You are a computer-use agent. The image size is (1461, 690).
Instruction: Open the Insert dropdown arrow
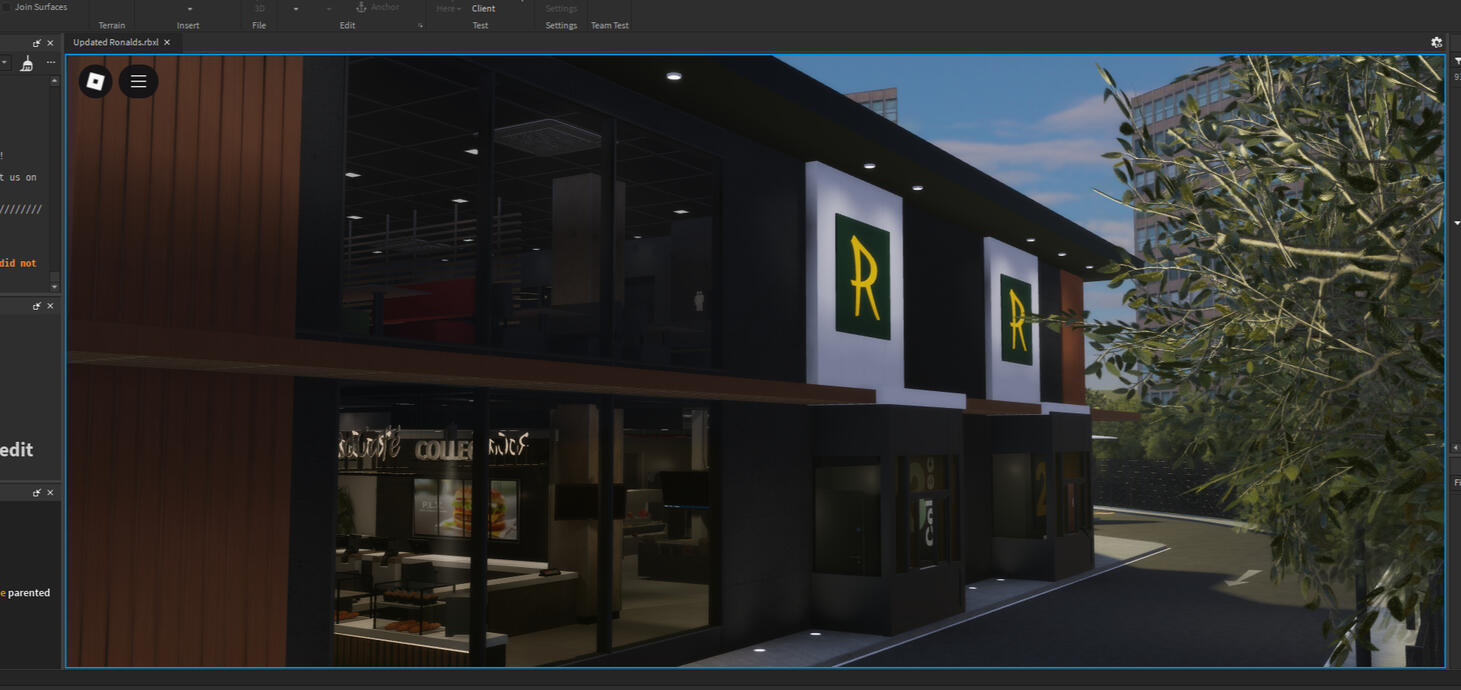coord(189,7)
